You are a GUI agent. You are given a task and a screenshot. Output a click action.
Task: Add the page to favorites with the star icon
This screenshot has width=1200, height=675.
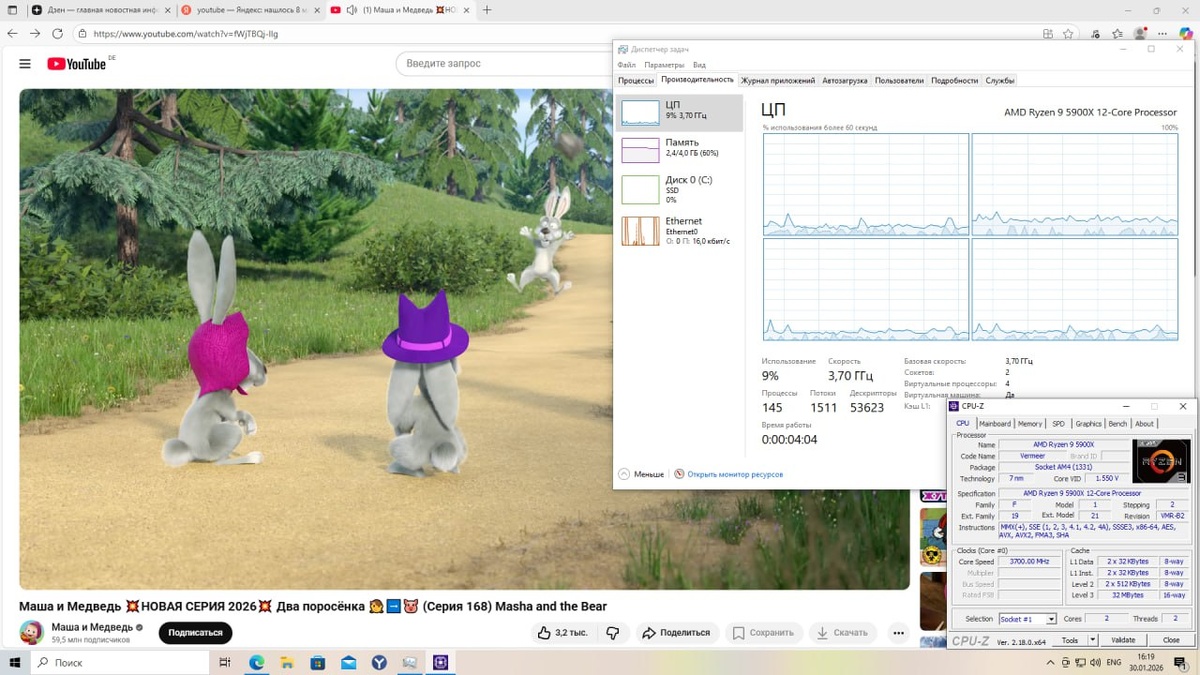(1068, 33)
